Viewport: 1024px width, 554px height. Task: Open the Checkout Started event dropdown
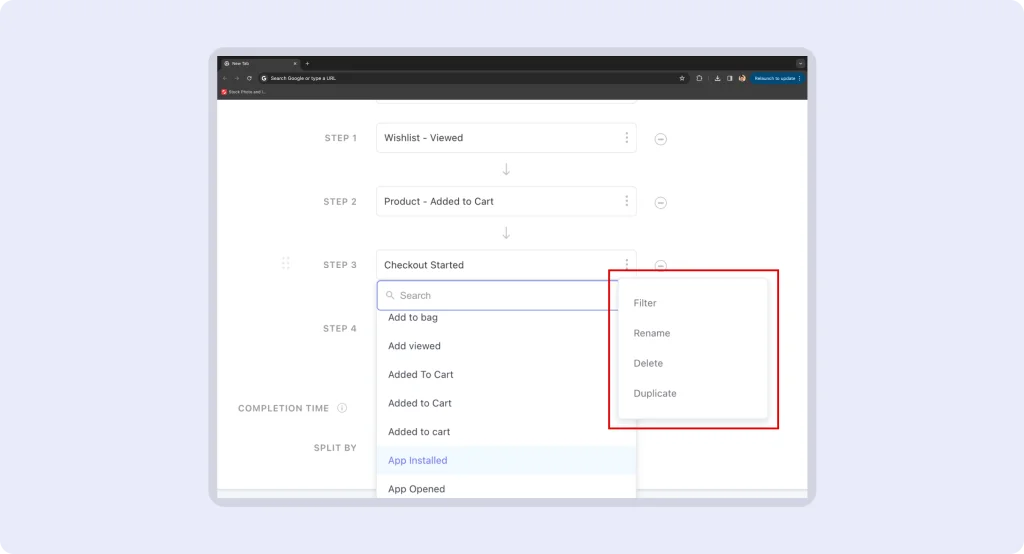[x=495, y=265]
